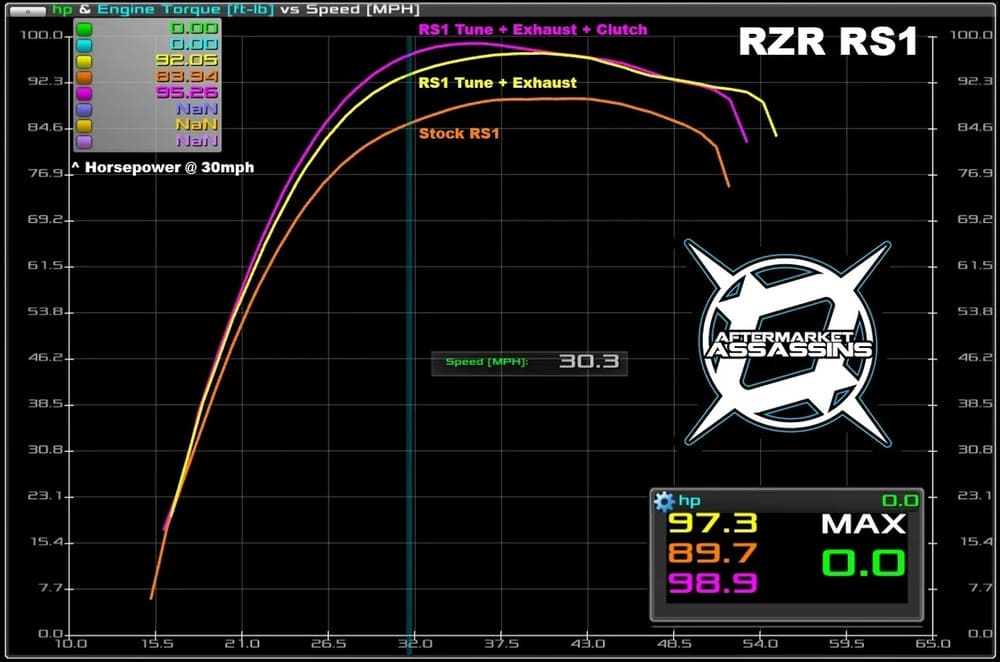Select the blue NaN channel swatch

[84, 107]
